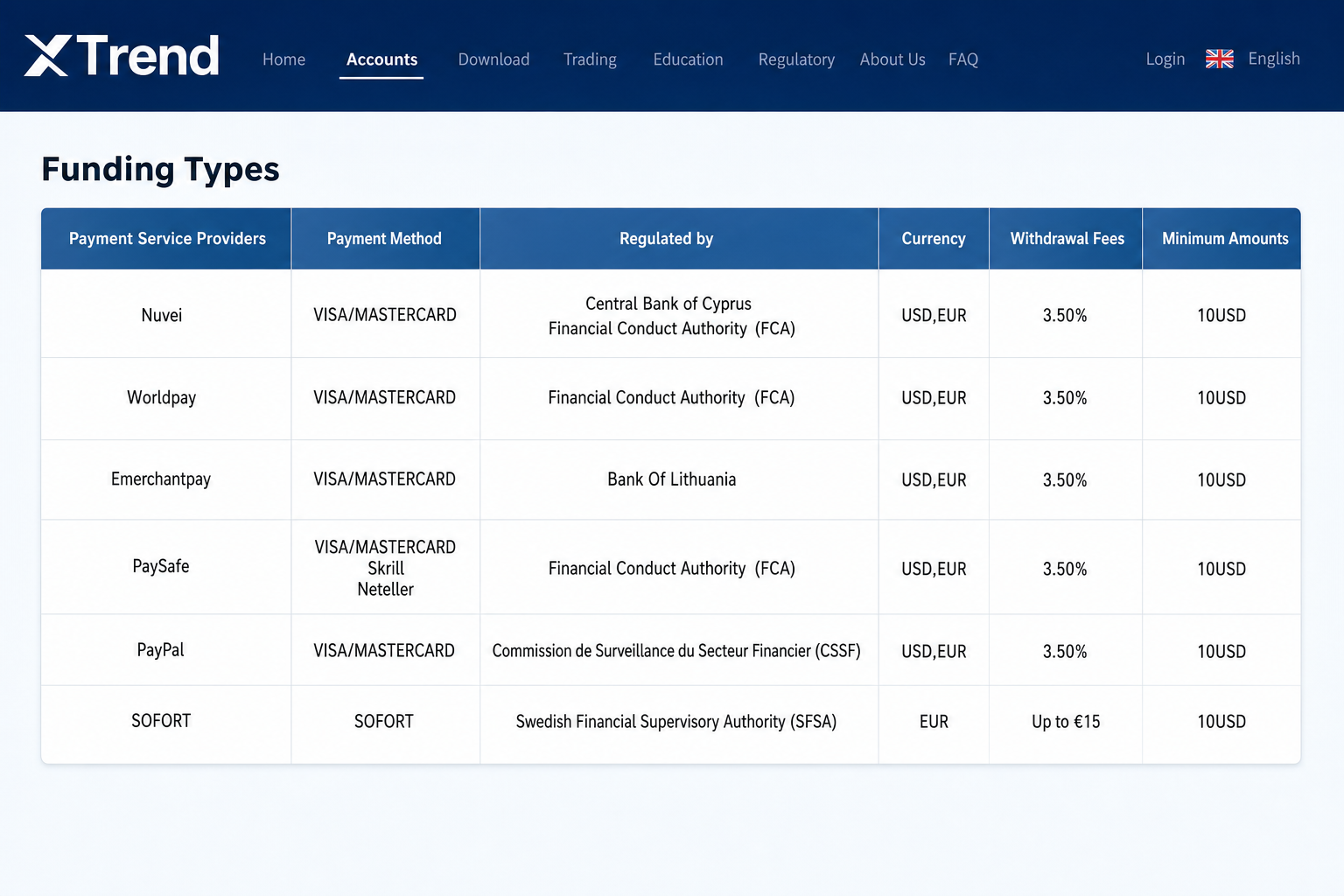
Task: Select the PayPal provider cell
Action: click(166, 650)
